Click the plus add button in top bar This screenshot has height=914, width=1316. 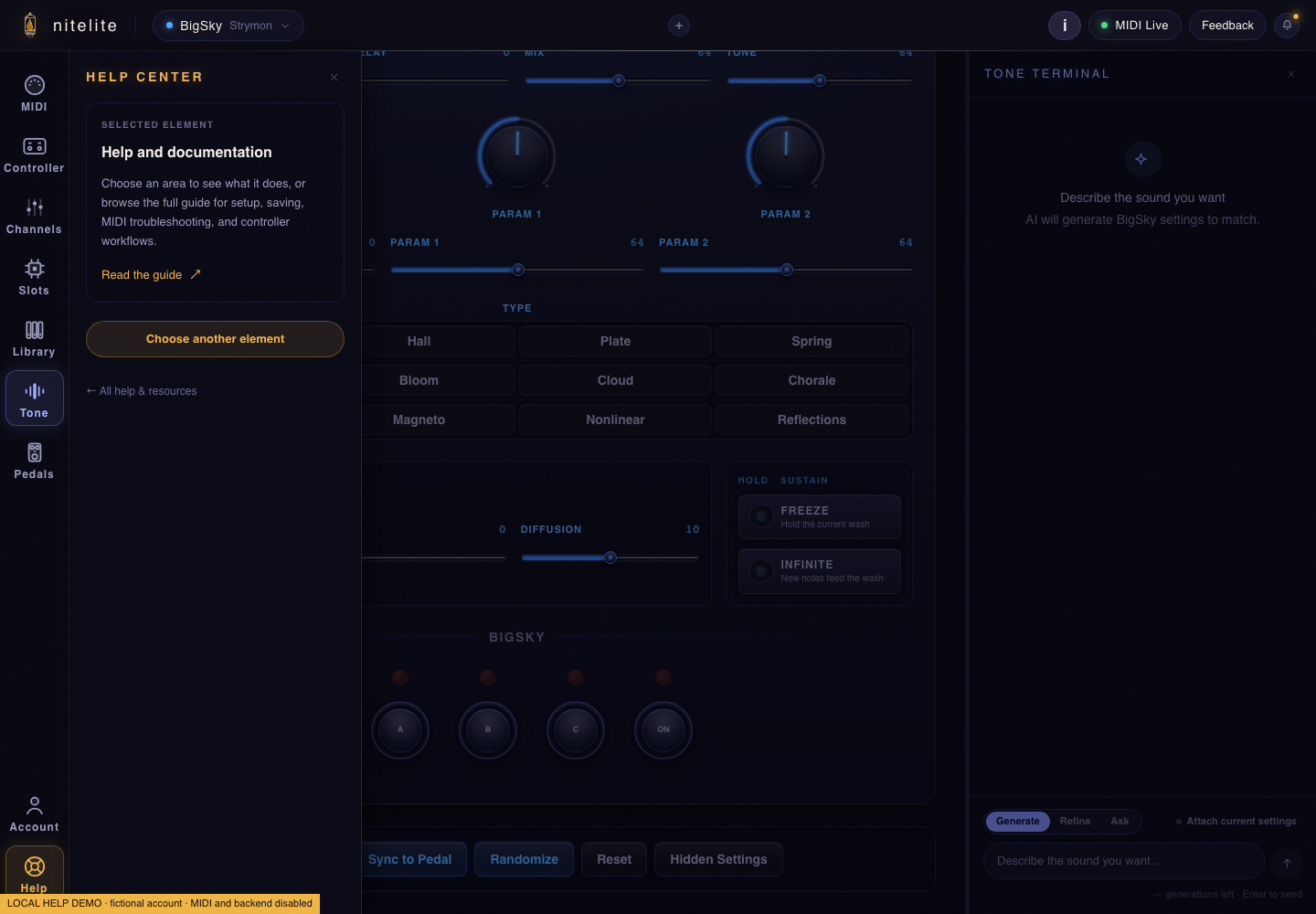pyautogui.click(x=679, y=26)
